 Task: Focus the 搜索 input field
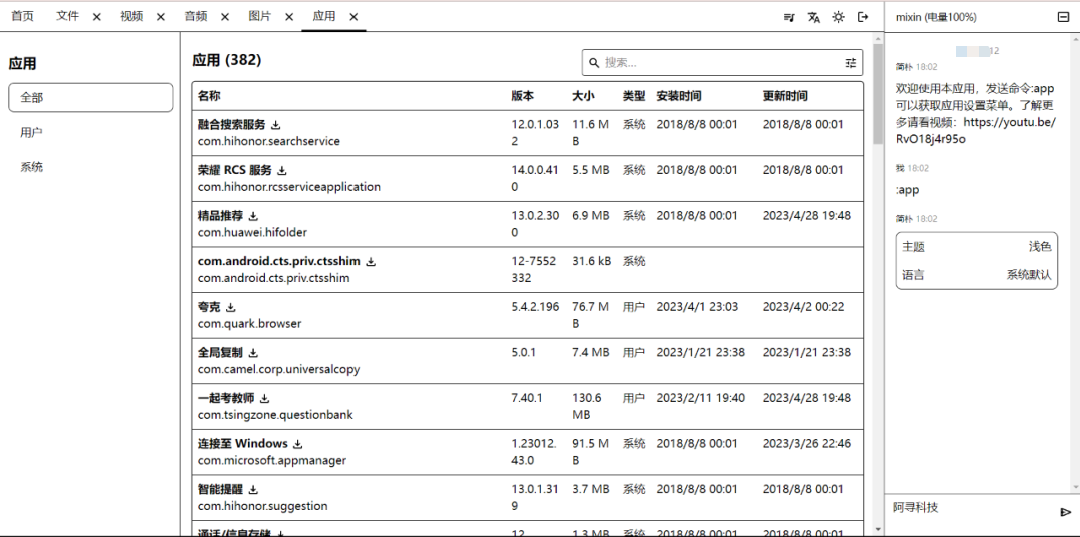click(723, 63)
